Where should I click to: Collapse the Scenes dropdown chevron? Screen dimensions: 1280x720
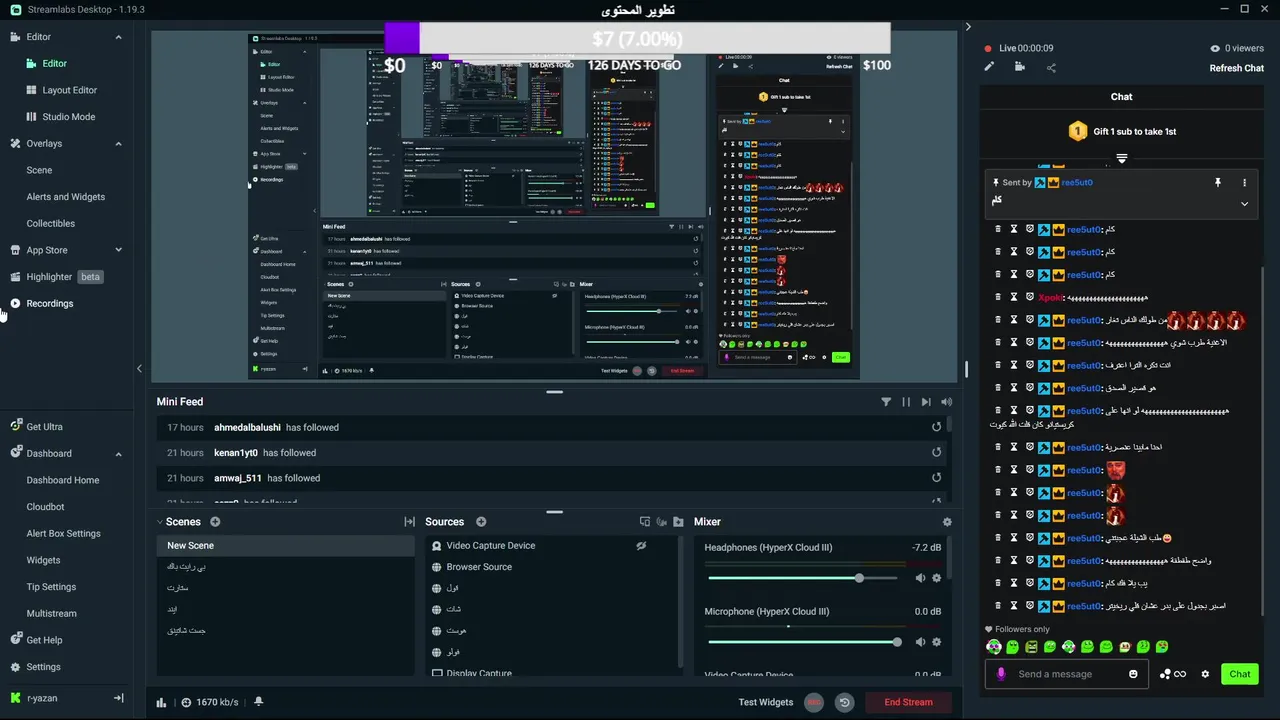coord(160,522)
